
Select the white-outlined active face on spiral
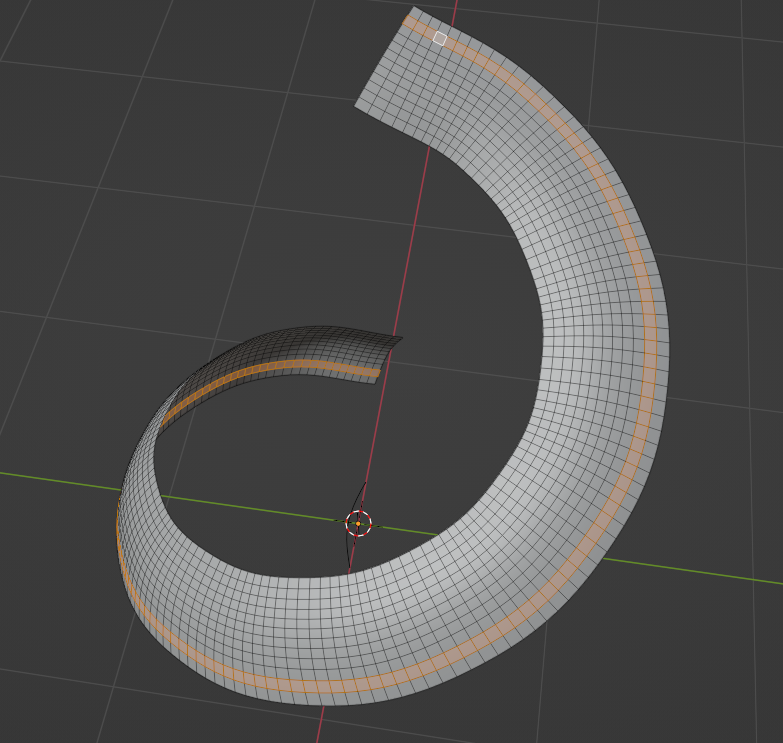pyautogui.click(x=440, y=38)
